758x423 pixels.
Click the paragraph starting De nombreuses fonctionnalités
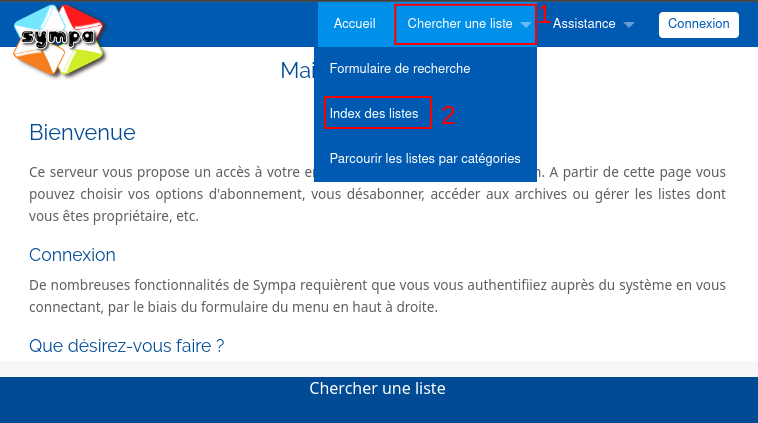pos(377,296)
